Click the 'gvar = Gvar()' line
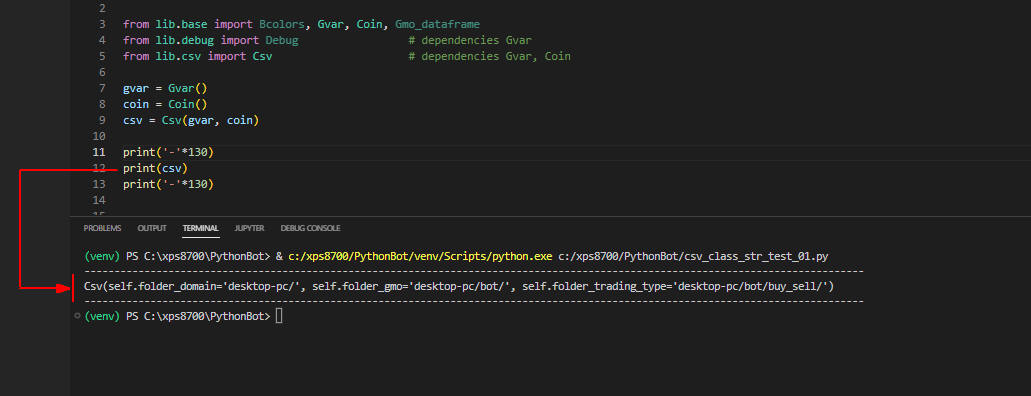The width and height of the screenshot is (1031, 396). pyautogui.click(x=165, y=88)
